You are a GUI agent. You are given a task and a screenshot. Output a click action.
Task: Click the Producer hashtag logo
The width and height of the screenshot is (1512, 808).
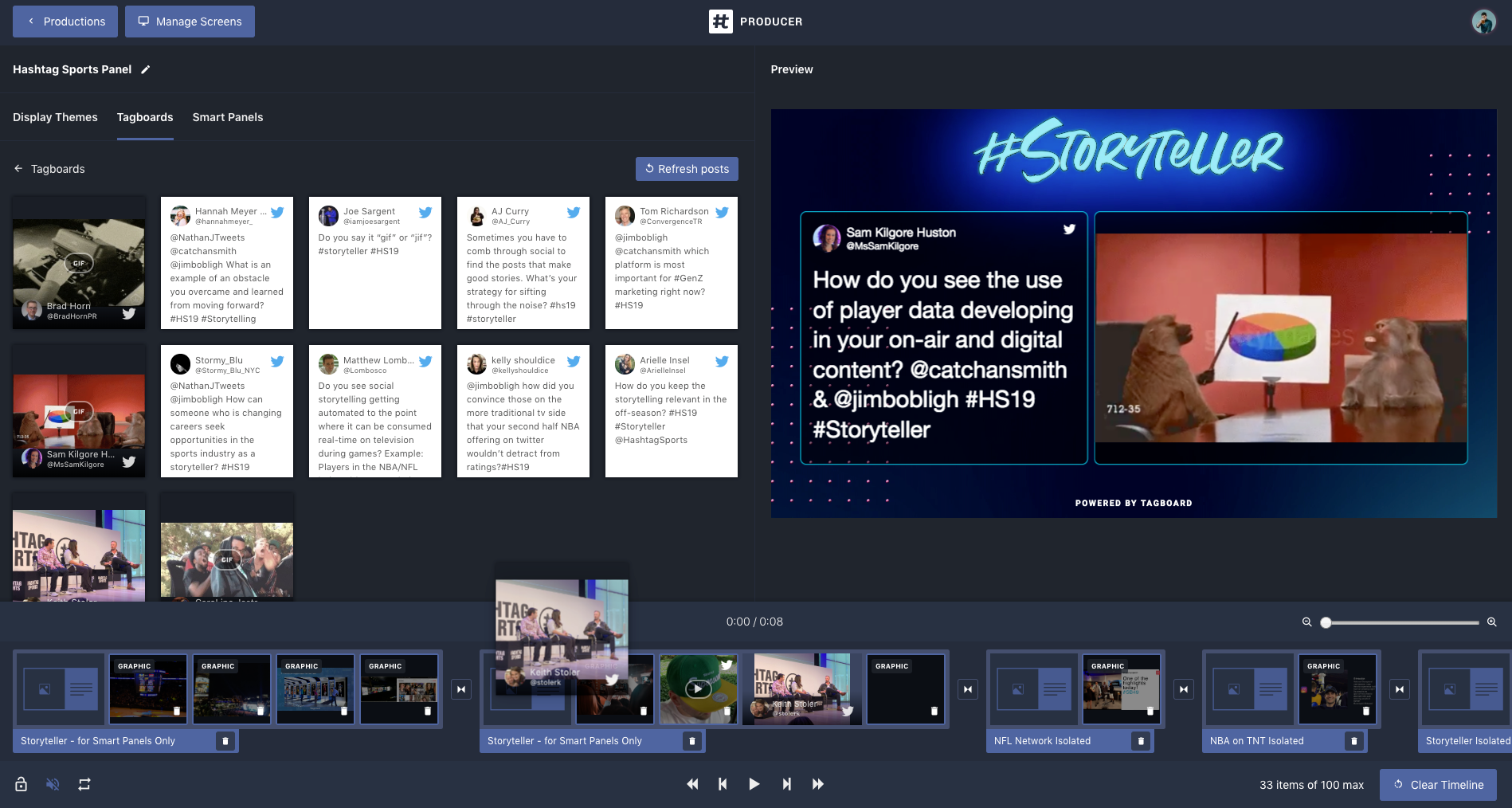720,22
